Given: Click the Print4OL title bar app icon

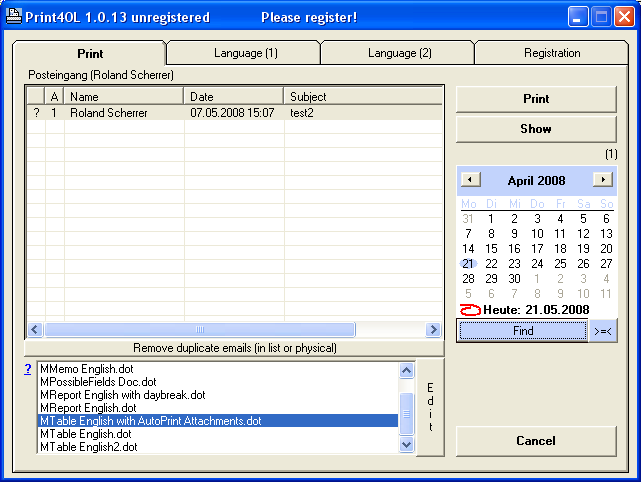Looking at the screenshot, I should coord(14,16).
